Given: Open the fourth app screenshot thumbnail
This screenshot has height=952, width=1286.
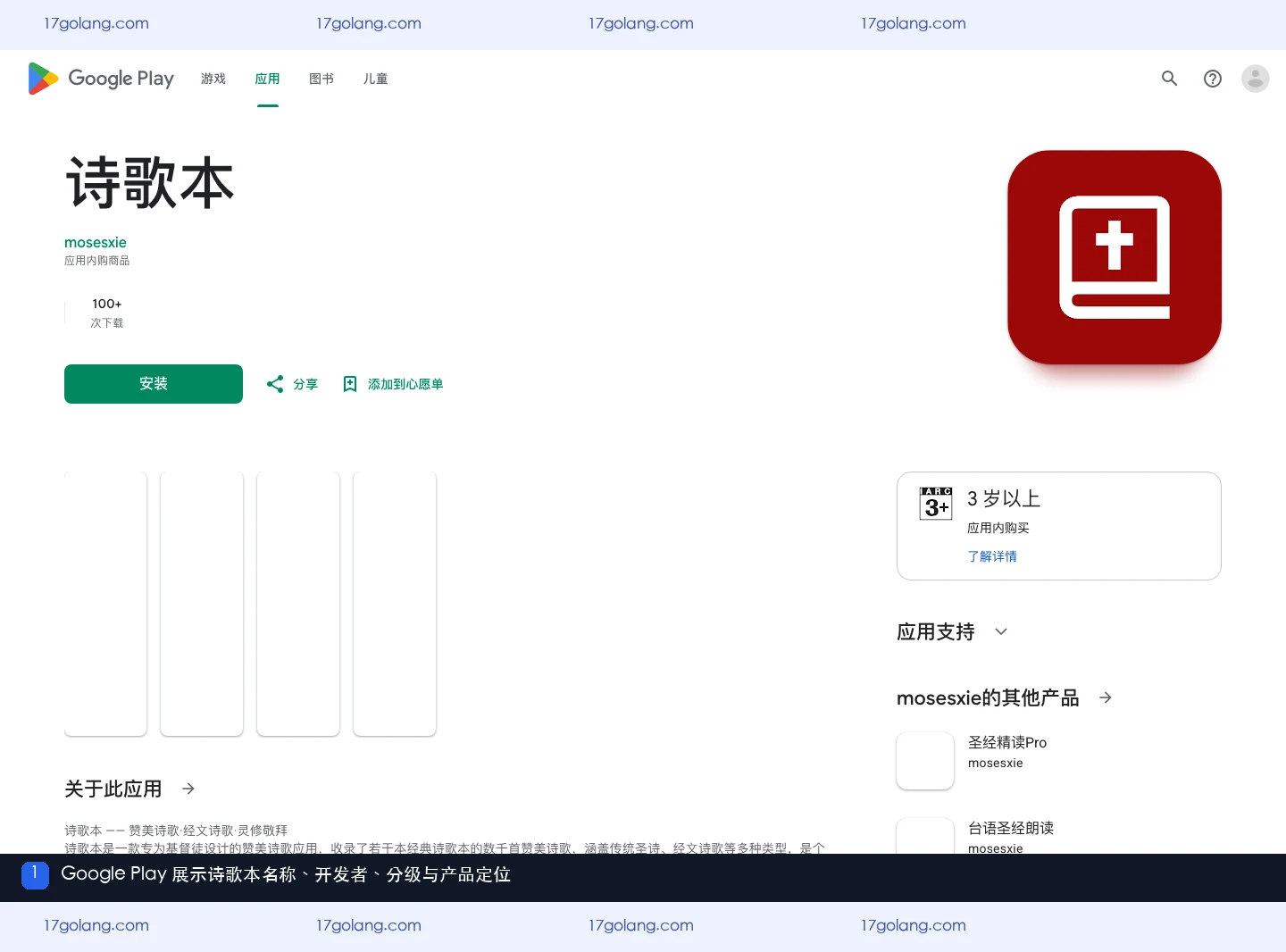Looking at the screenshot, I should click(395, 604).
